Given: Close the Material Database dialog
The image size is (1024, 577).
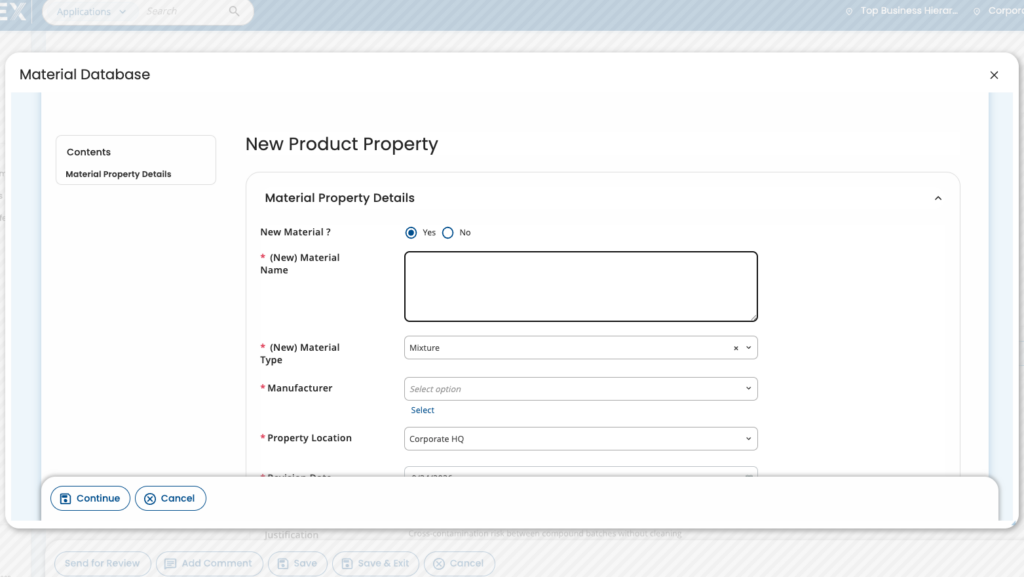Looking at the screenshot, I should (x=994, y=75).
